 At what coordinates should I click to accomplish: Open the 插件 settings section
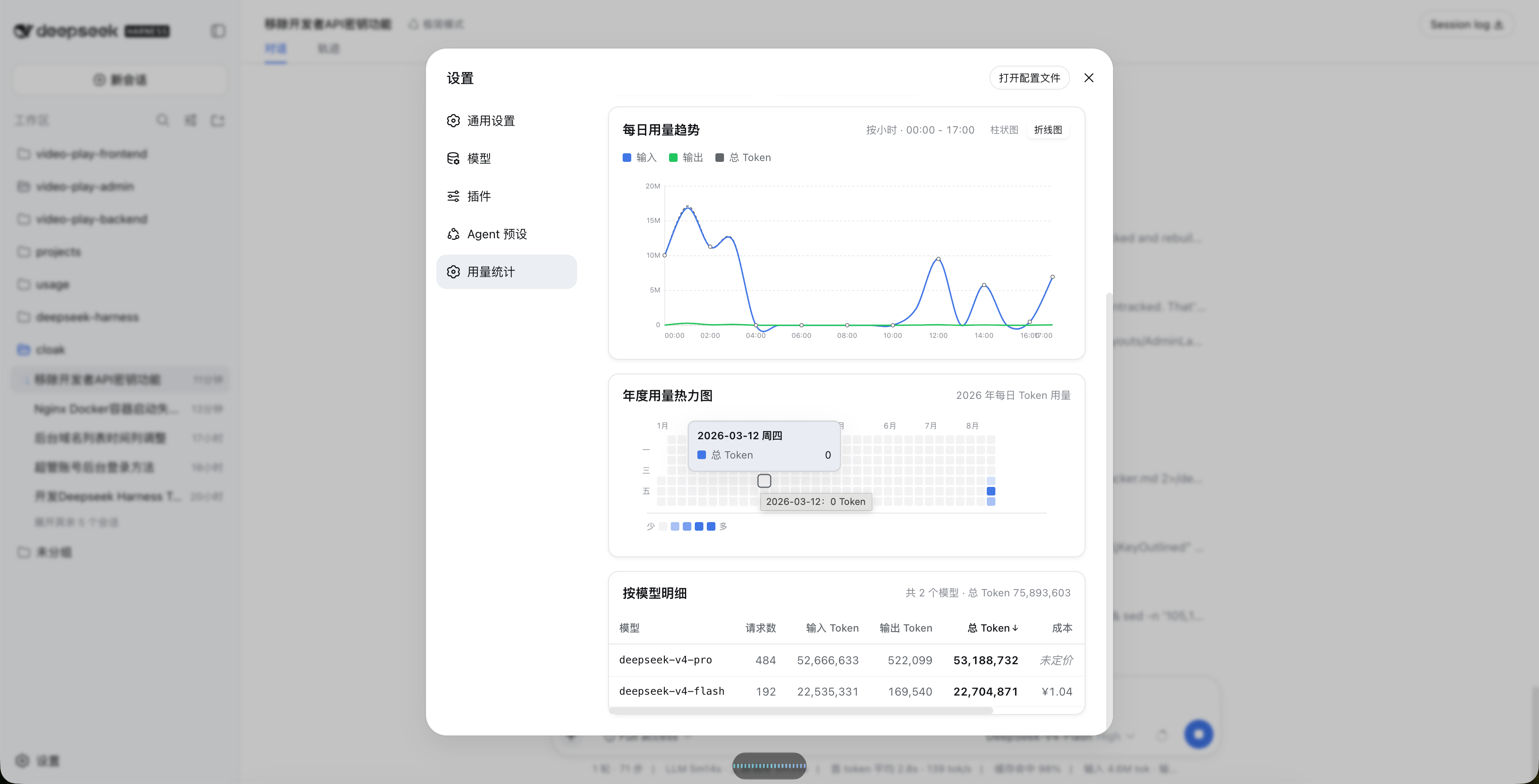tap(506, 196)
